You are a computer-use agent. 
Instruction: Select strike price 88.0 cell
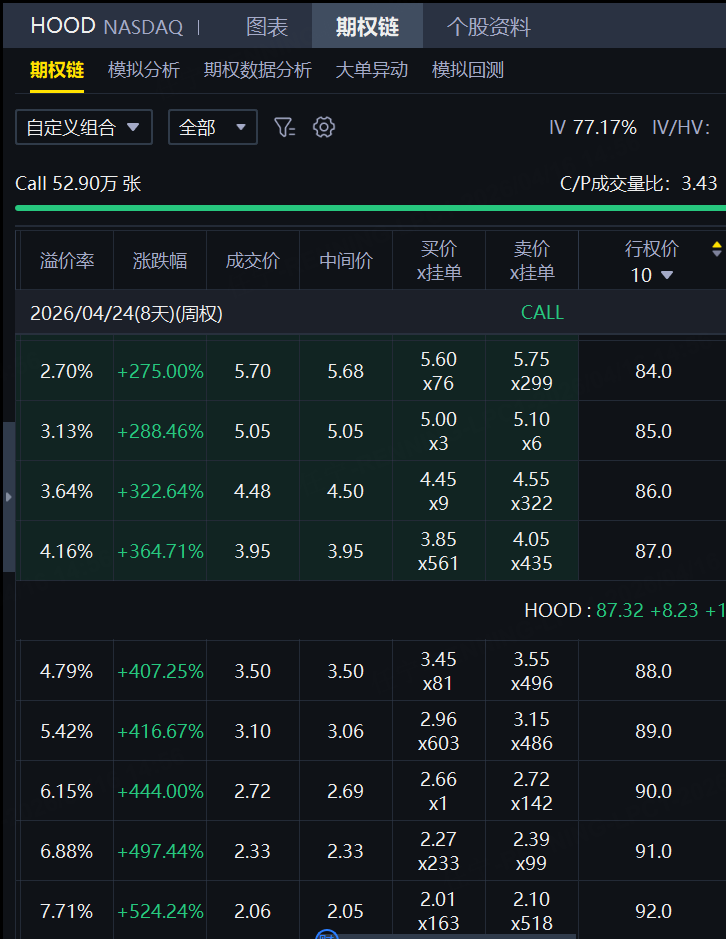point(653,671)
